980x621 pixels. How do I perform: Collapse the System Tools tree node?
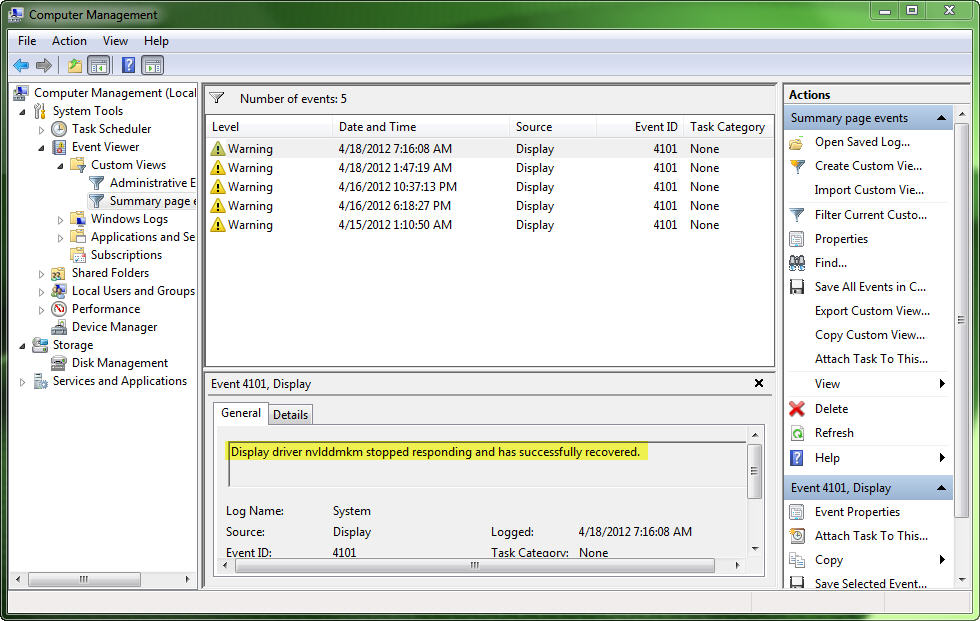(22, 112)
